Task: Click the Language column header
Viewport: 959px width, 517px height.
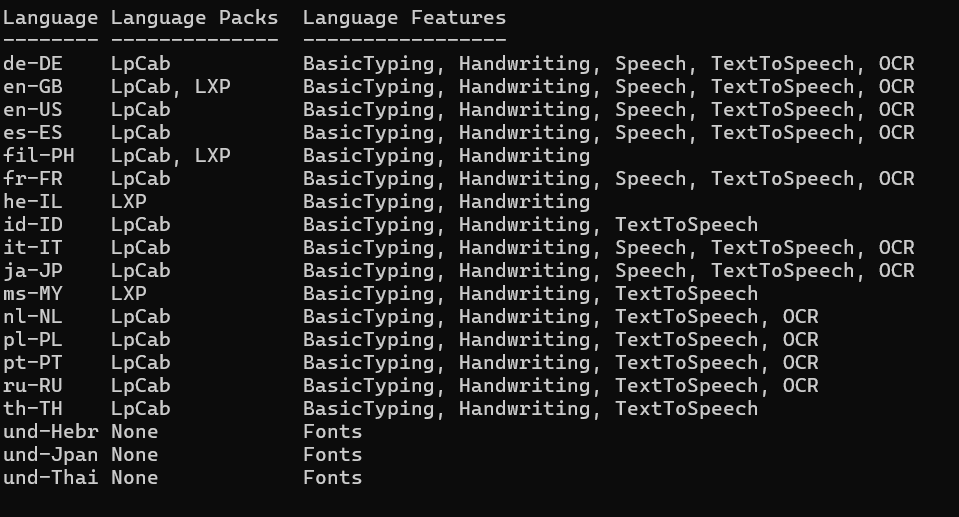Action: (x=50, y=18)
